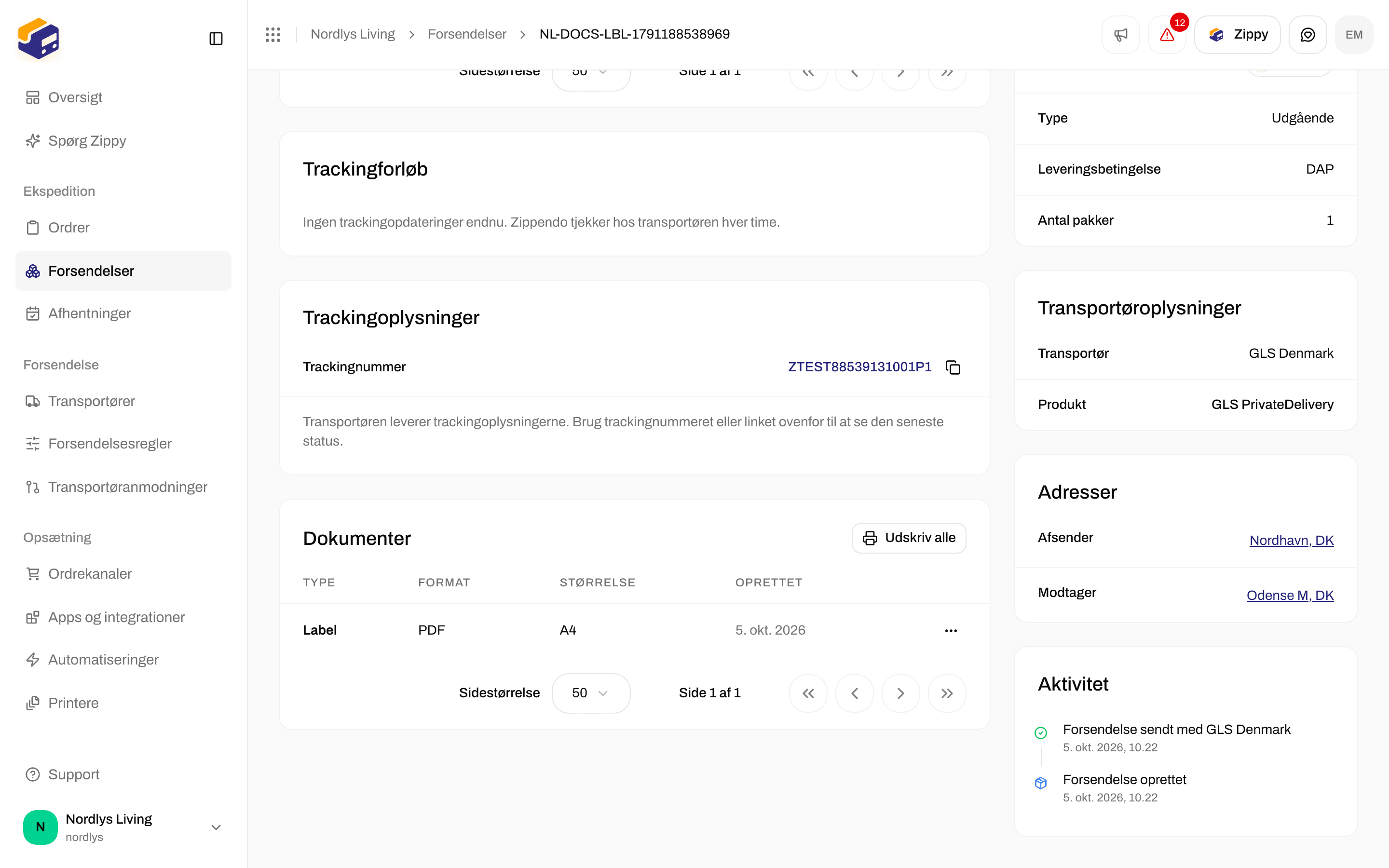View the alerts warning icon
Screen dimensions: 1389x868
1167,34
